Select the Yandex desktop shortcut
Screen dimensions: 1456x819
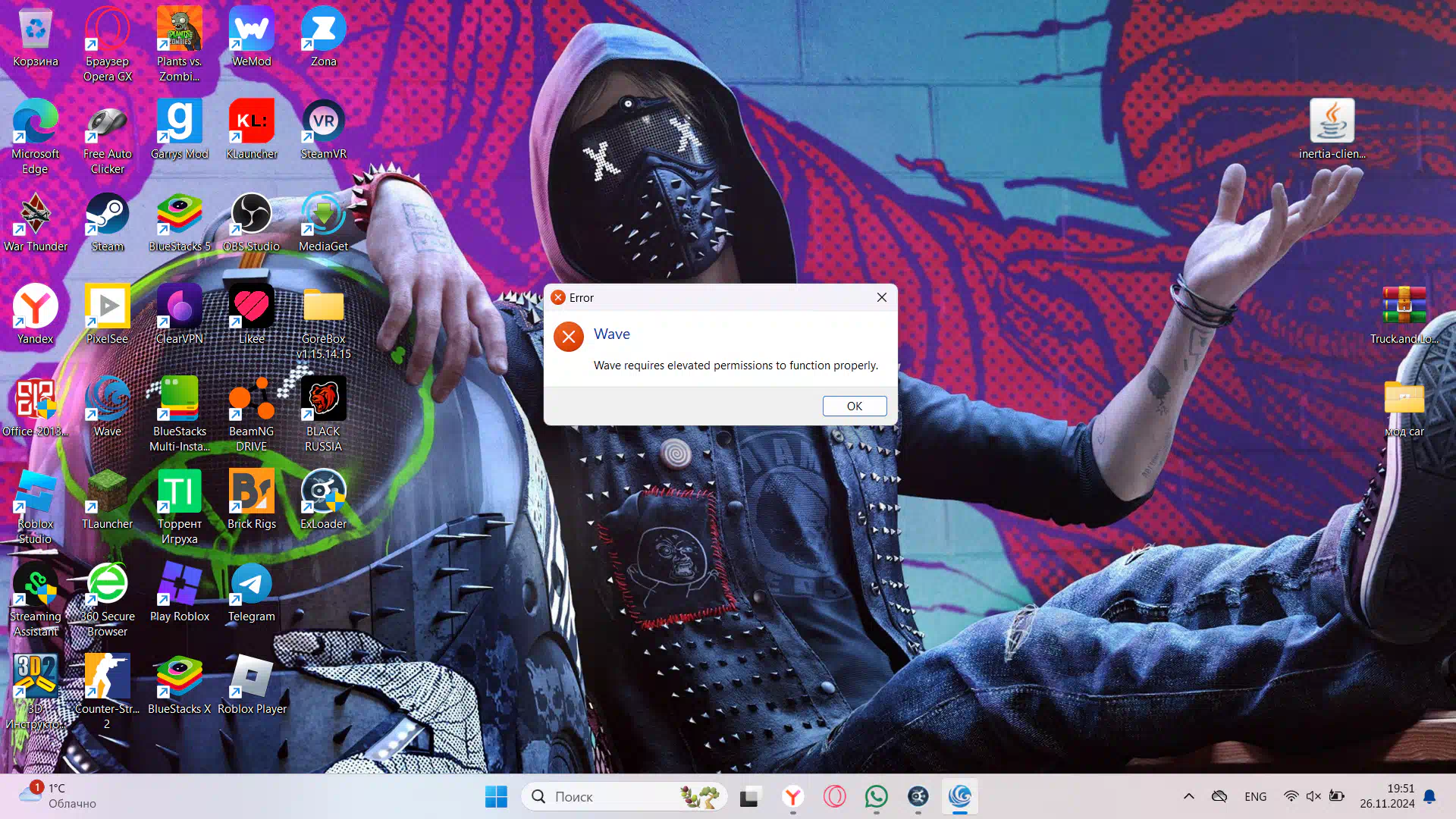[x=36, y=314]
